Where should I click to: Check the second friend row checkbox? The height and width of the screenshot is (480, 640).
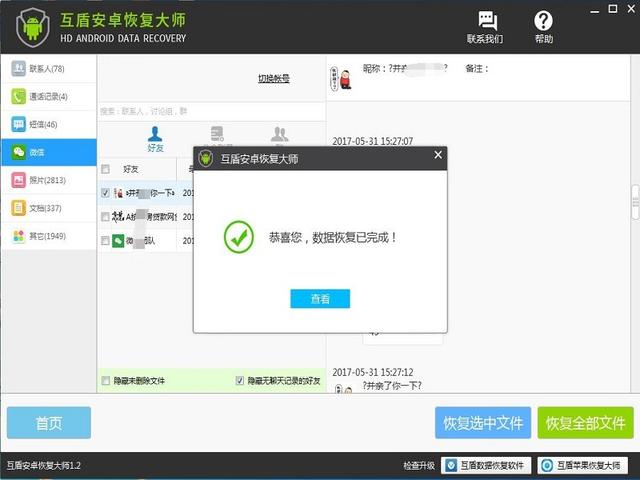coord(105,217)
